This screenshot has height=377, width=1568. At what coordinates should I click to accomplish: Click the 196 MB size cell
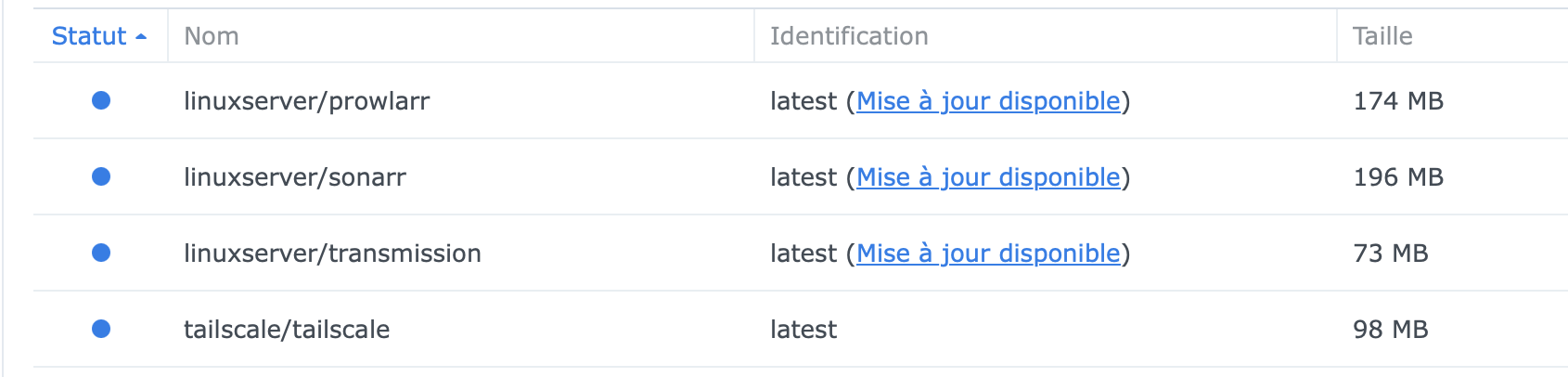coord(1398,177)
